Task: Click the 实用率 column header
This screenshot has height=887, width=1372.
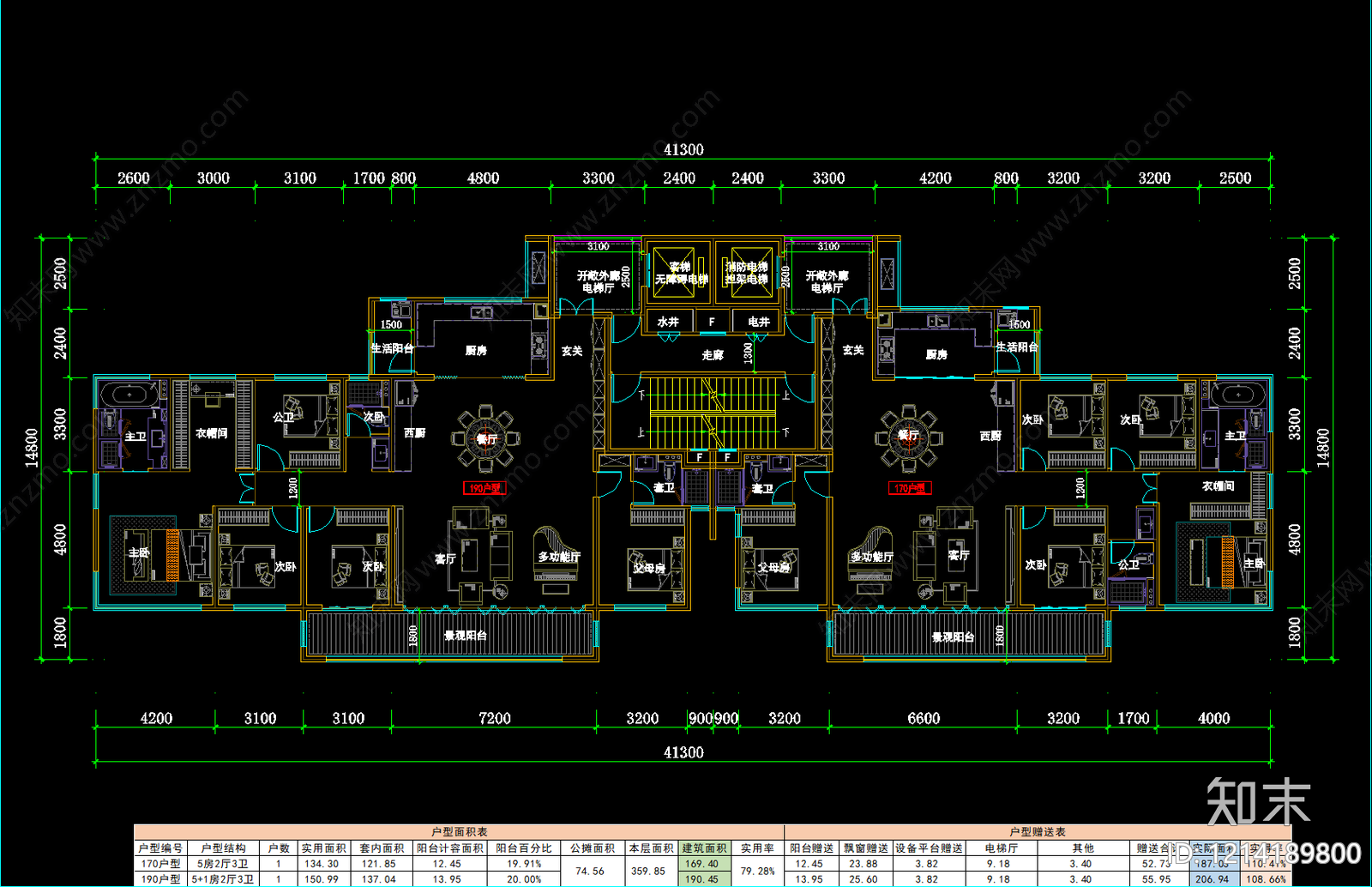Action: click(x=757, y=848)
